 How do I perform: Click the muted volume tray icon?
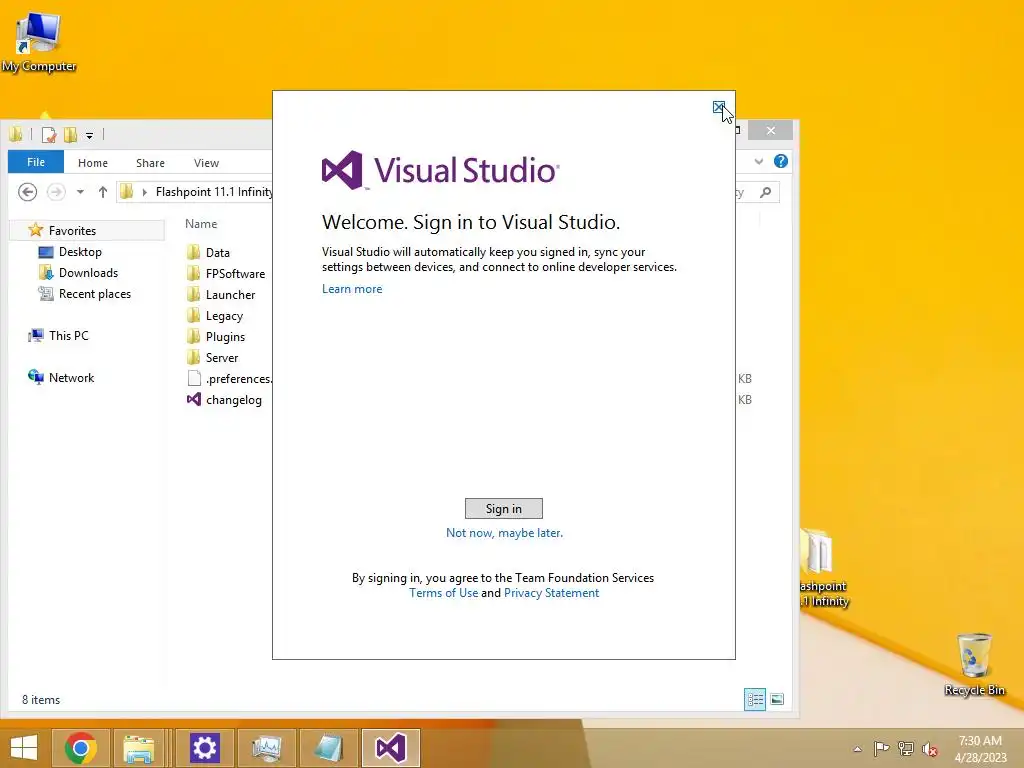[x=930, y=748]
